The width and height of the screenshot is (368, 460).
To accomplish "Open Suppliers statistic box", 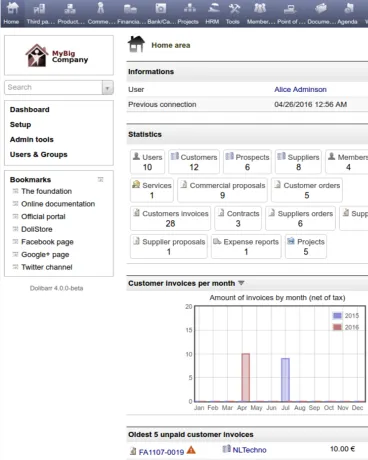I will coord(298,162).
